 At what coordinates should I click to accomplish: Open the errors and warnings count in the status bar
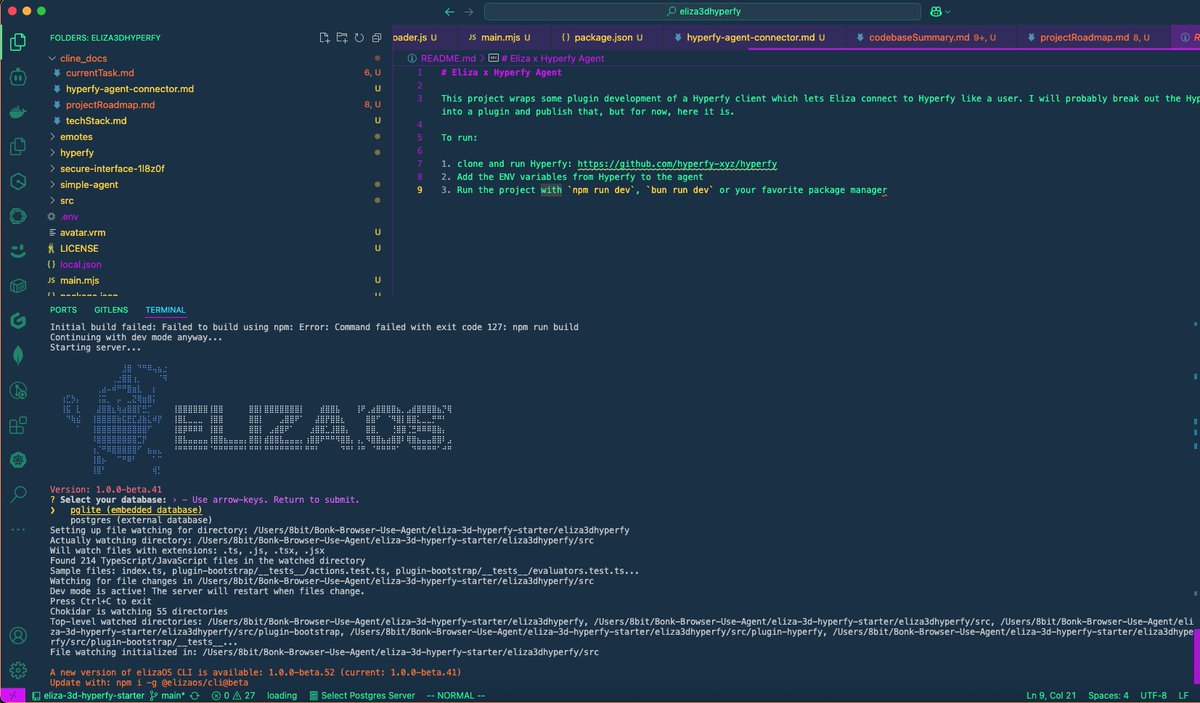[x=234, y=695]
